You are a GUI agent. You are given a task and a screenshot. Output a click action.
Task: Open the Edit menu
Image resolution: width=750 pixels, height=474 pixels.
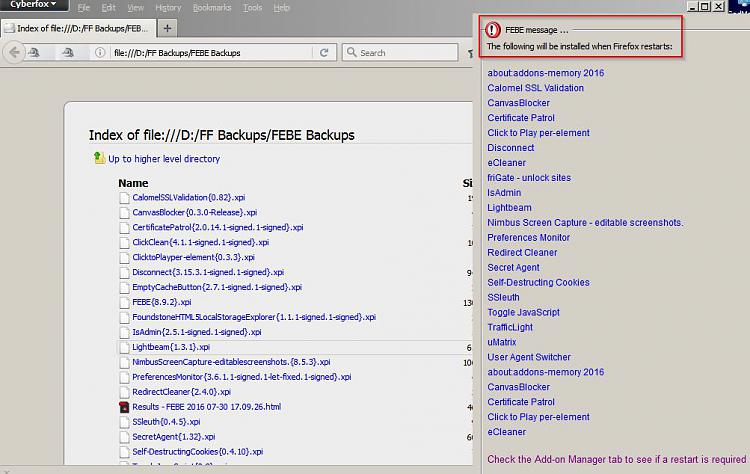click(109, 8)
